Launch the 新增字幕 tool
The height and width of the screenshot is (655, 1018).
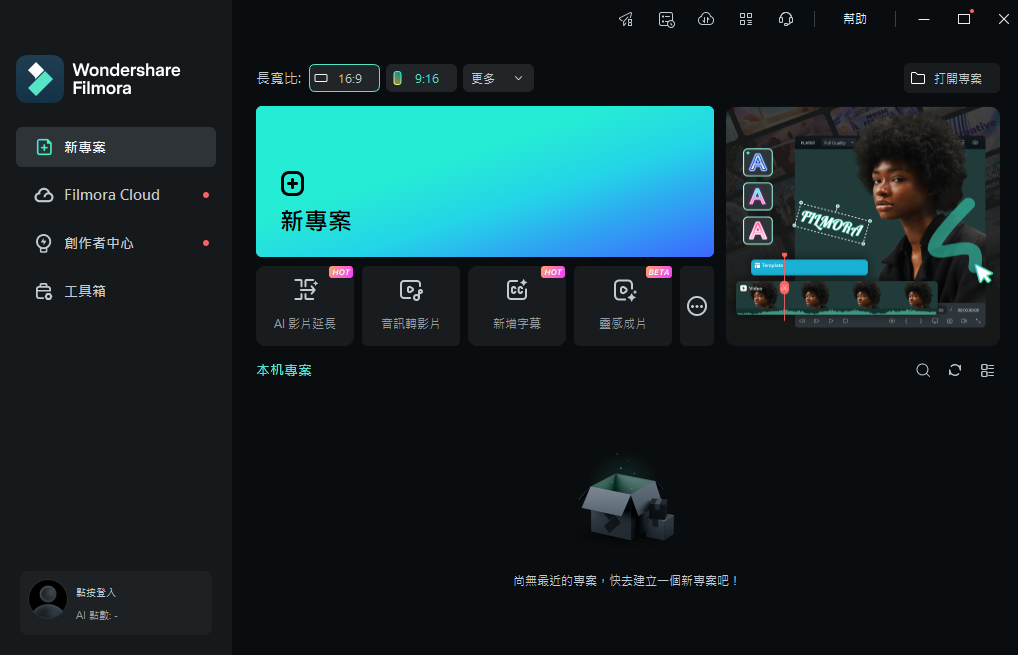[x=517, y=306]
